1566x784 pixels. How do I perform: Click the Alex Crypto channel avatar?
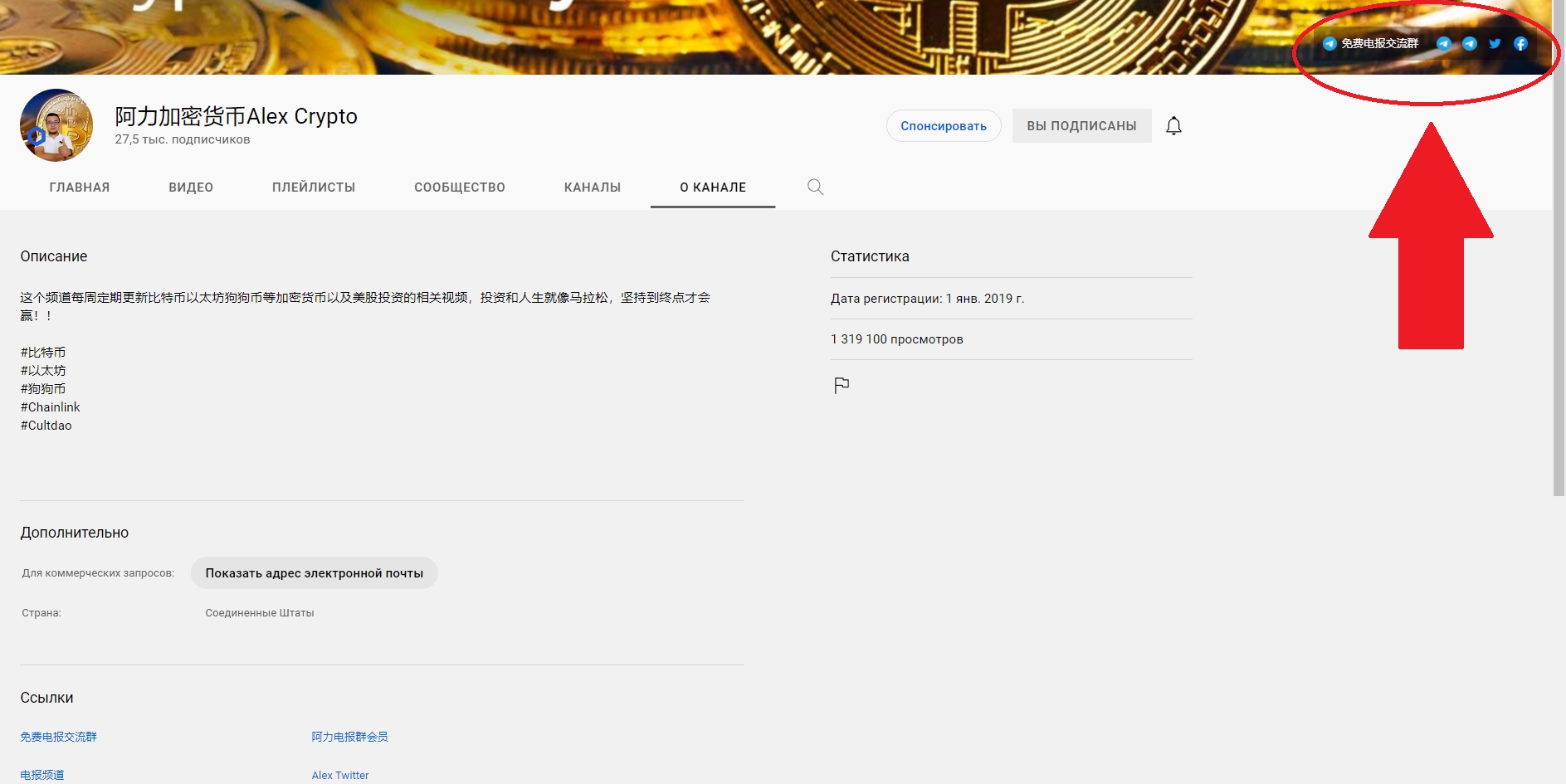click(56, 125)
